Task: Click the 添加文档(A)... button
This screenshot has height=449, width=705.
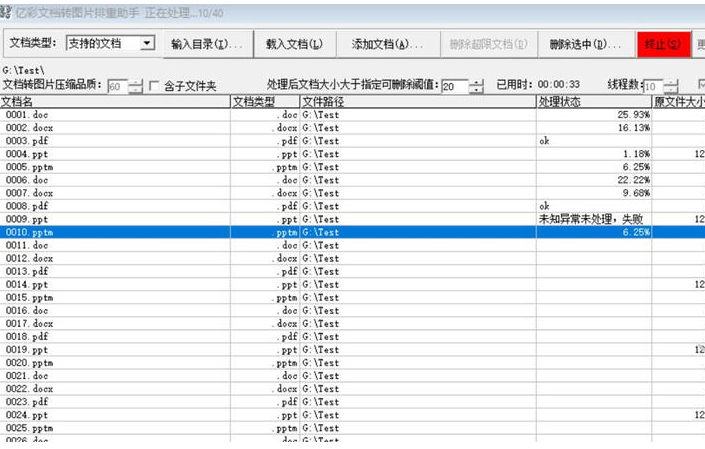Action: (x=388, y=44)
